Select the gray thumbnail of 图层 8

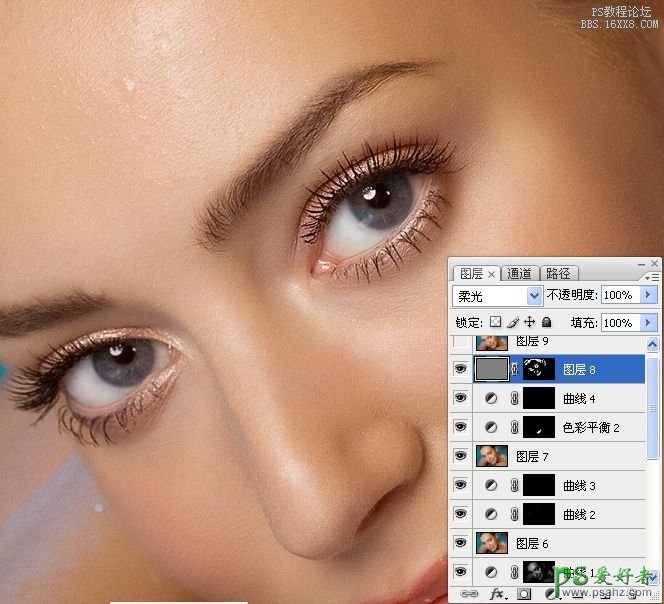[492, 369]
